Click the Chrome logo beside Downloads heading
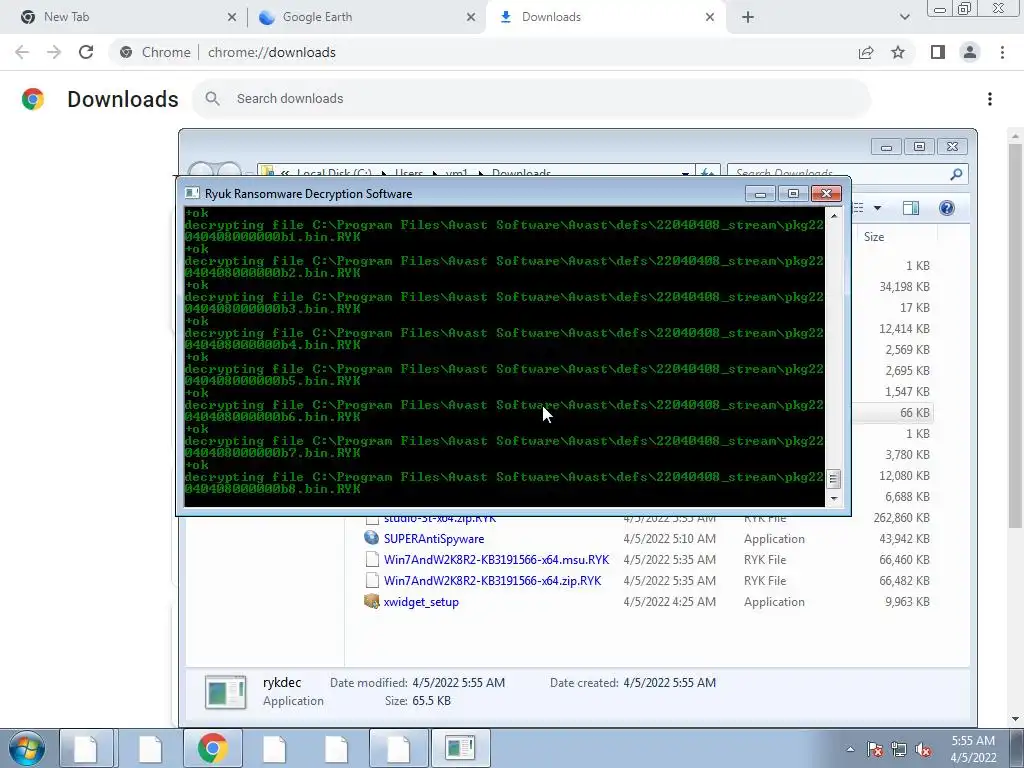Screen dimensions: 1024x768 [33, 99]
